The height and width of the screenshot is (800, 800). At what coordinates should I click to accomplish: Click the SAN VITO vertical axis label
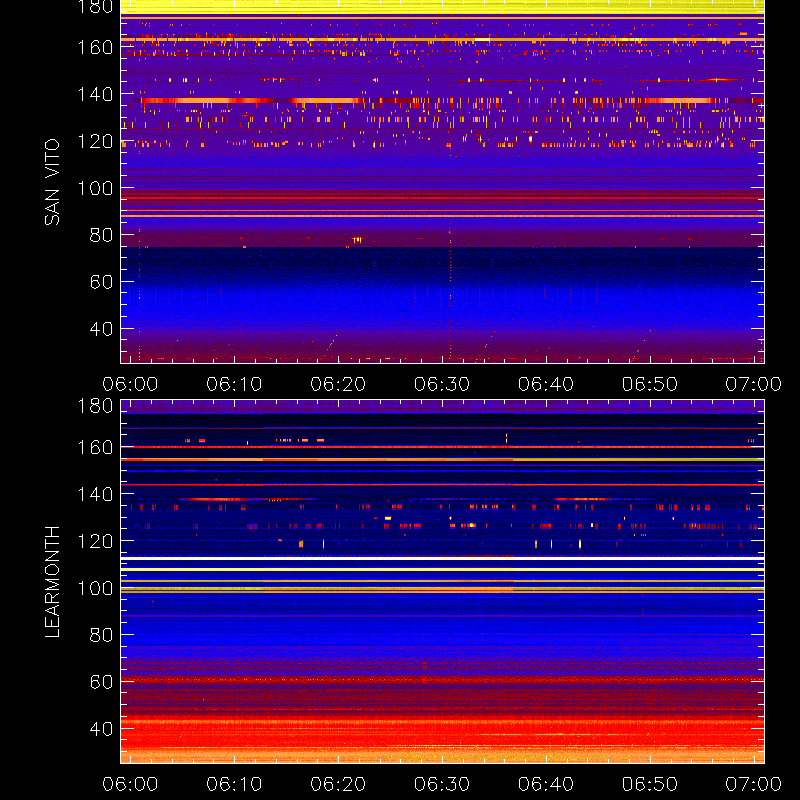point(52,182)
